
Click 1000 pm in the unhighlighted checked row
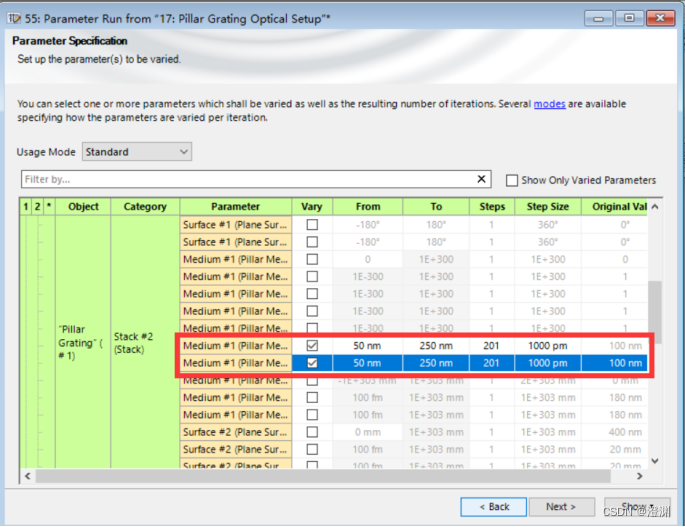click(x=548, y=346)
